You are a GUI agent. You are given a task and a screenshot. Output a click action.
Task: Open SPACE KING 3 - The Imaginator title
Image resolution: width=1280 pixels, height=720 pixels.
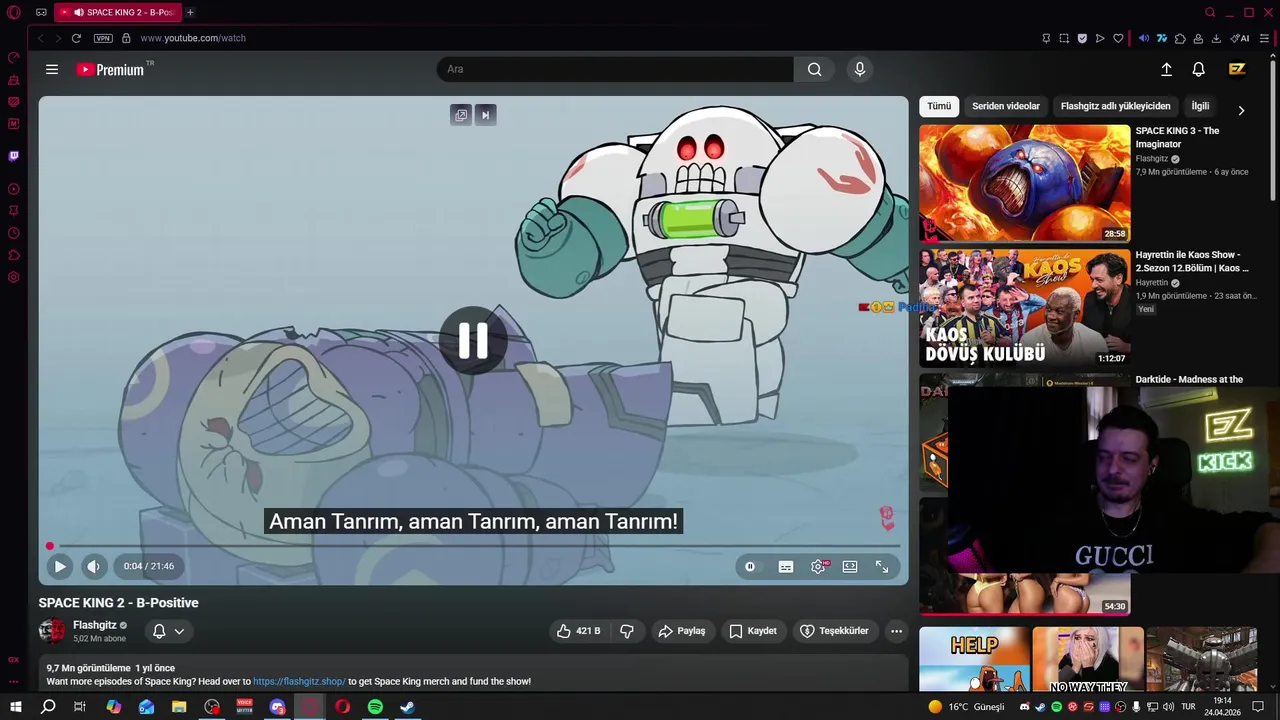click(1177, 137)
